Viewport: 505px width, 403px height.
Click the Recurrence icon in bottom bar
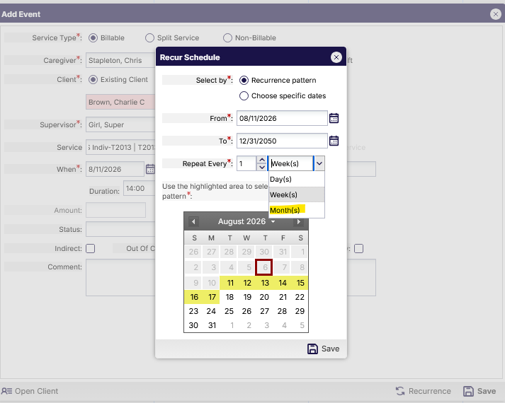tap(400, 391)
